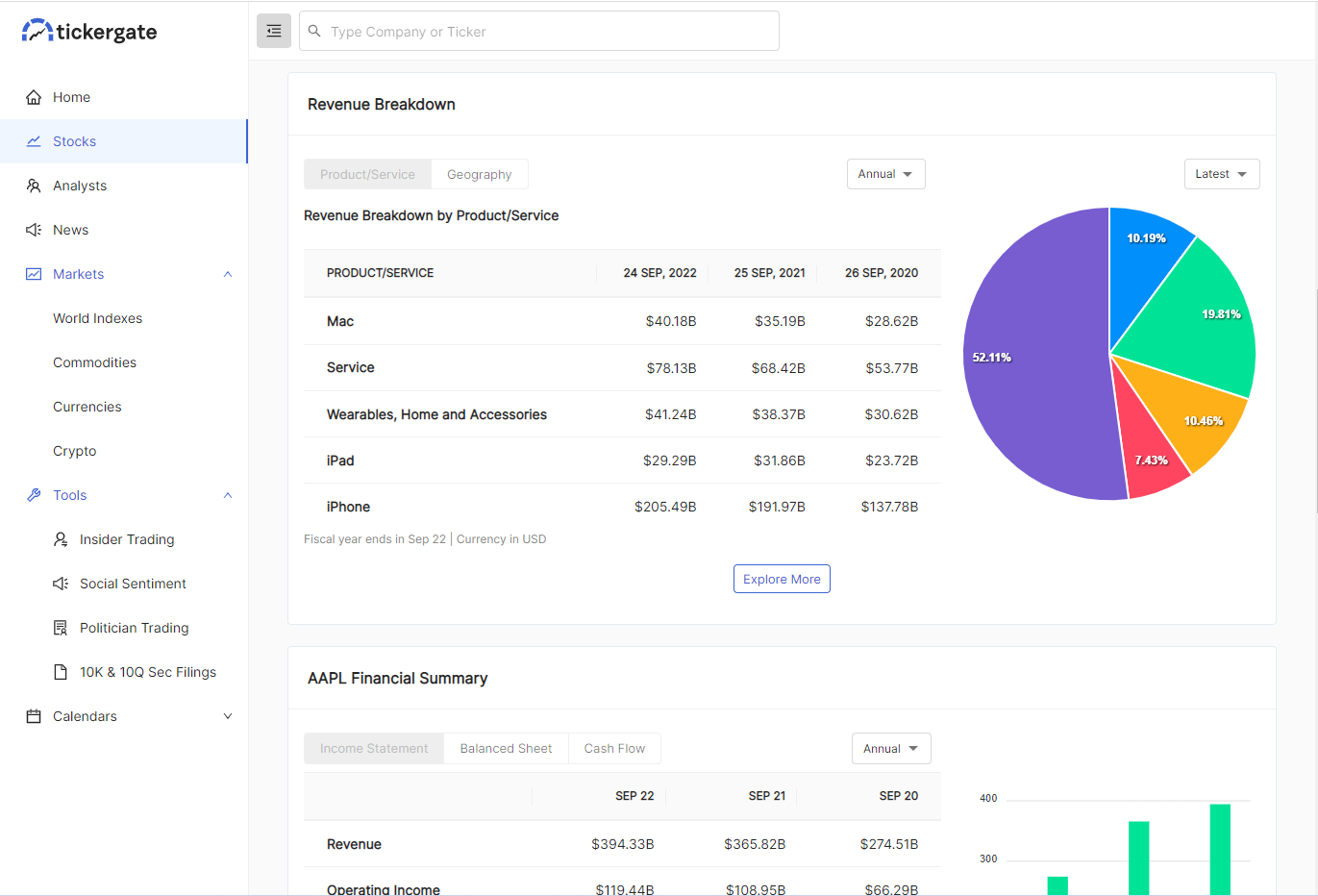Open Politician Trading tool
This screenshot has height=896, width=1318.
click(x=134, y=628)
